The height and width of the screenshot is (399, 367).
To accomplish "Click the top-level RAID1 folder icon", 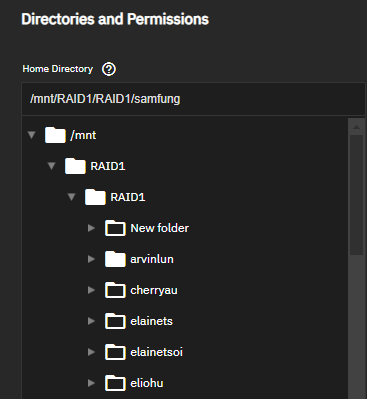I will [x=75, y=166].
